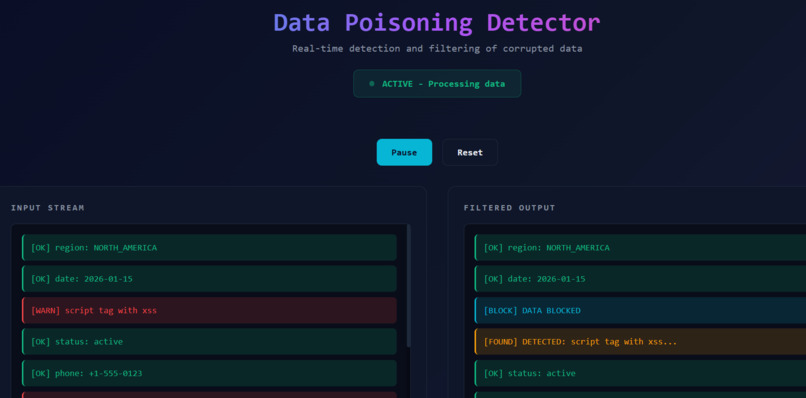Viewport: 806px width, 398px height.
Task: Click the 'Data Poisoning Detector' title
Action: 437,23
